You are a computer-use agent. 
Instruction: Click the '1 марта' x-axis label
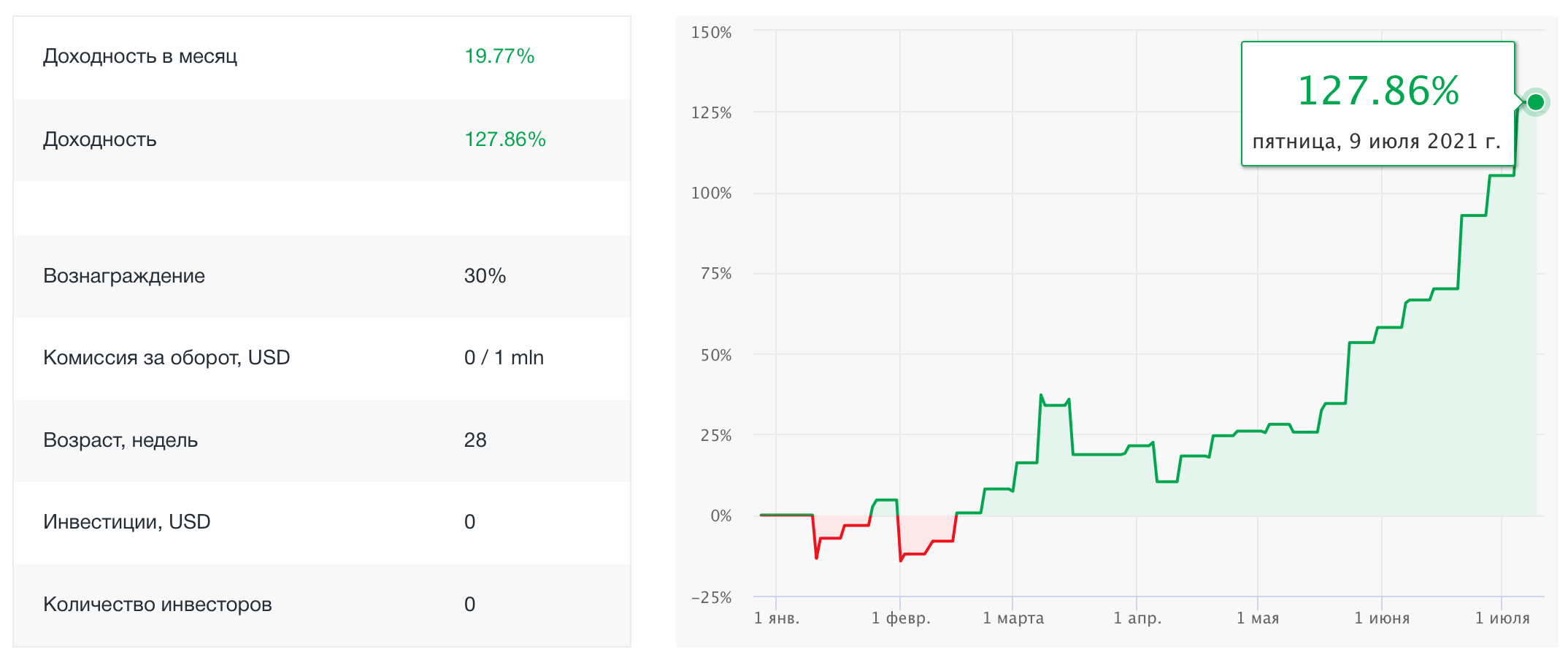click(x=1013, y=618)
